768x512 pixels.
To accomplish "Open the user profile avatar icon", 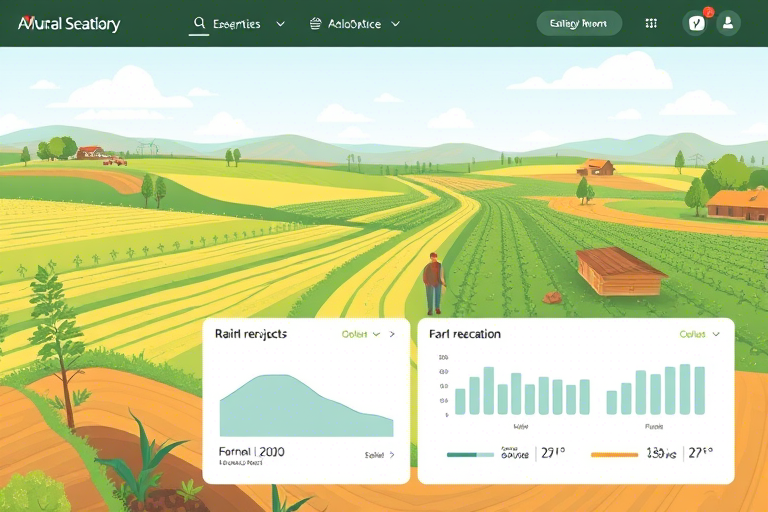I will pos(728,23).
